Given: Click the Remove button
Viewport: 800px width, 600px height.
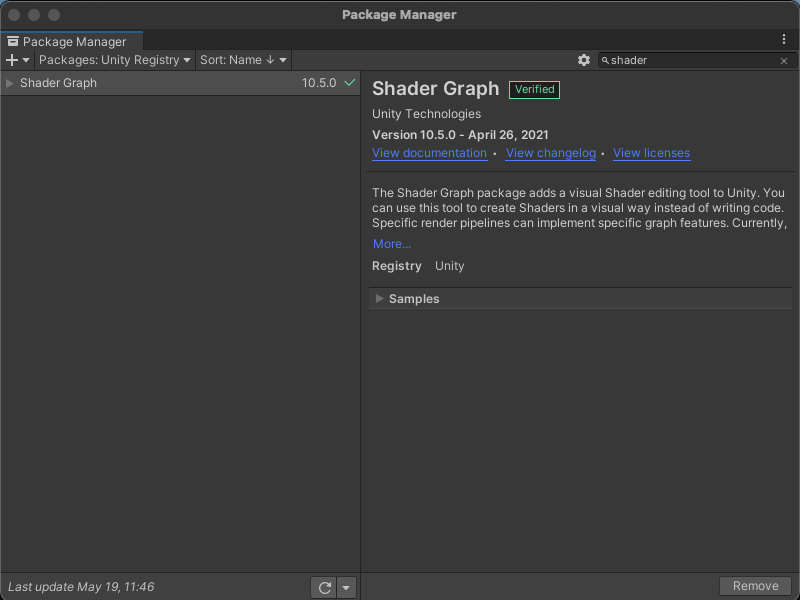Looking at the screenshot, I should 755,586.
